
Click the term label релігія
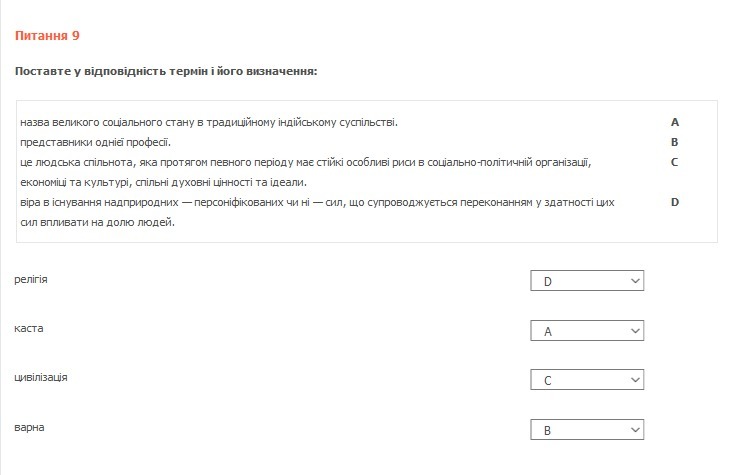(x=31, y=279)
